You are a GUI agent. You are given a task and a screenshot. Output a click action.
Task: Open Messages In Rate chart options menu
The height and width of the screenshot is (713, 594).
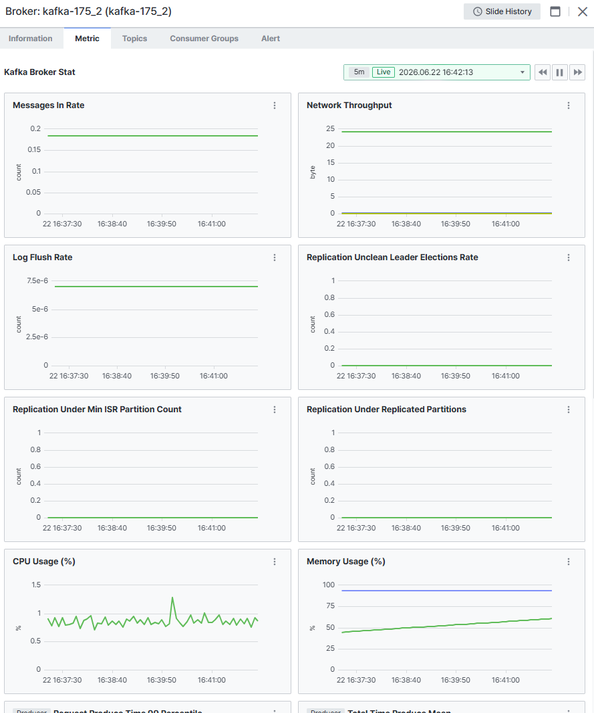pos(274,105)
